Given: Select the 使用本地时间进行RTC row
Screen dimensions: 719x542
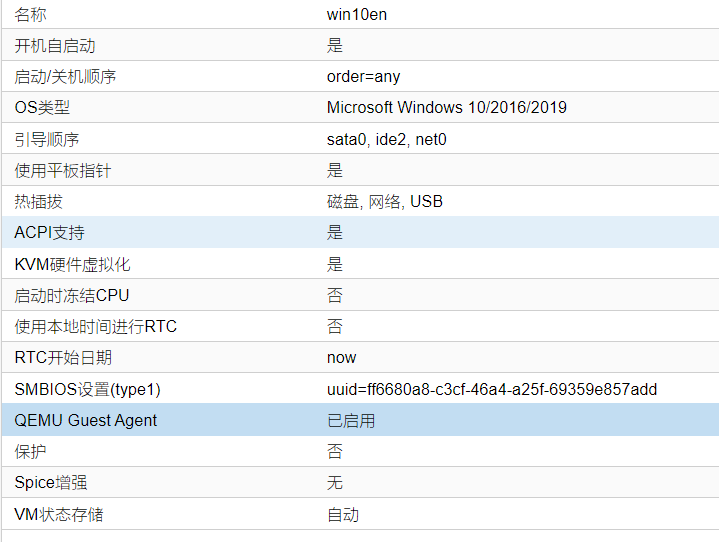Looking at the screenshot, I should click(x=360, y=326).
